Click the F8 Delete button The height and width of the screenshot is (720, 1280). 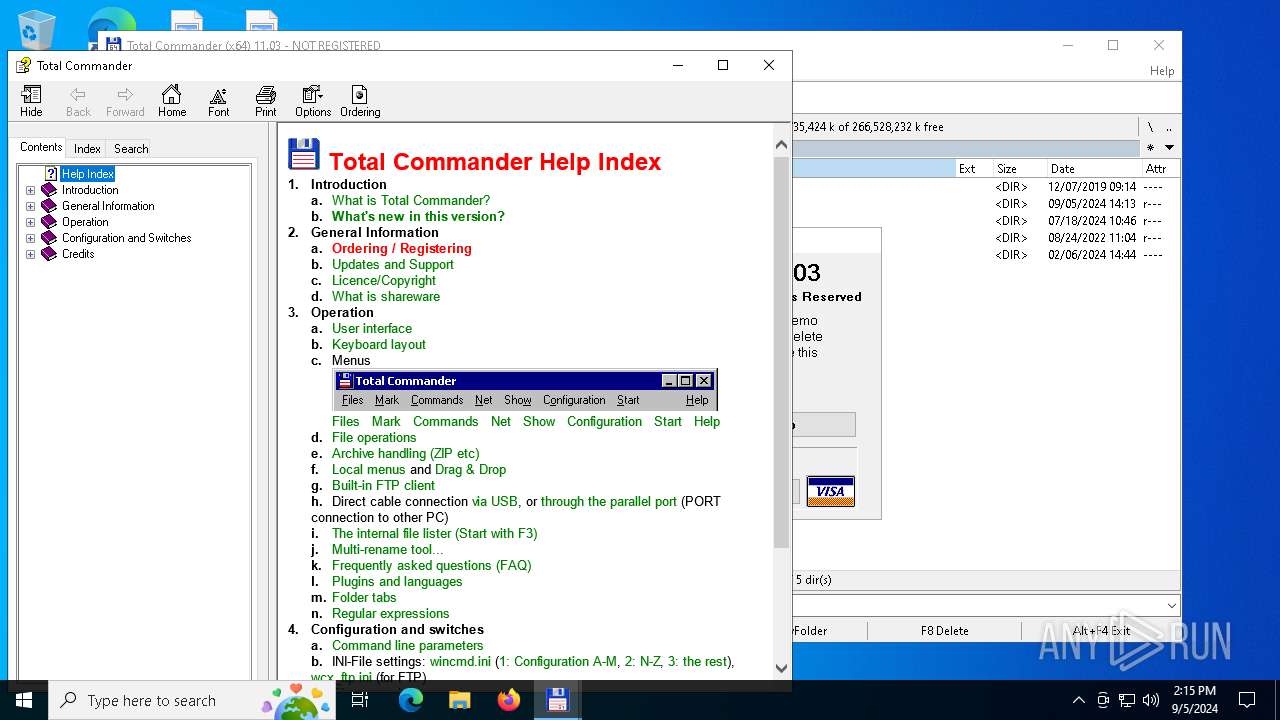point(945,631)
